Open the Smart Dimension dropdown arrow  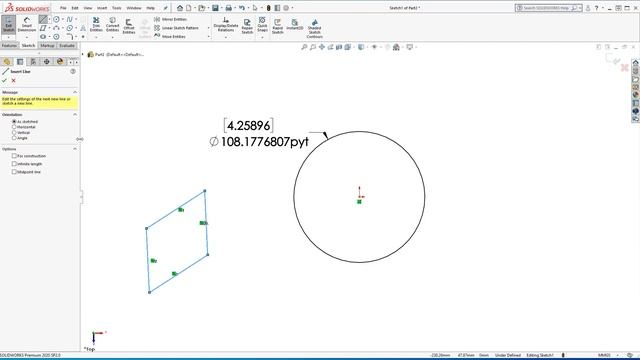tap(27, 37)
